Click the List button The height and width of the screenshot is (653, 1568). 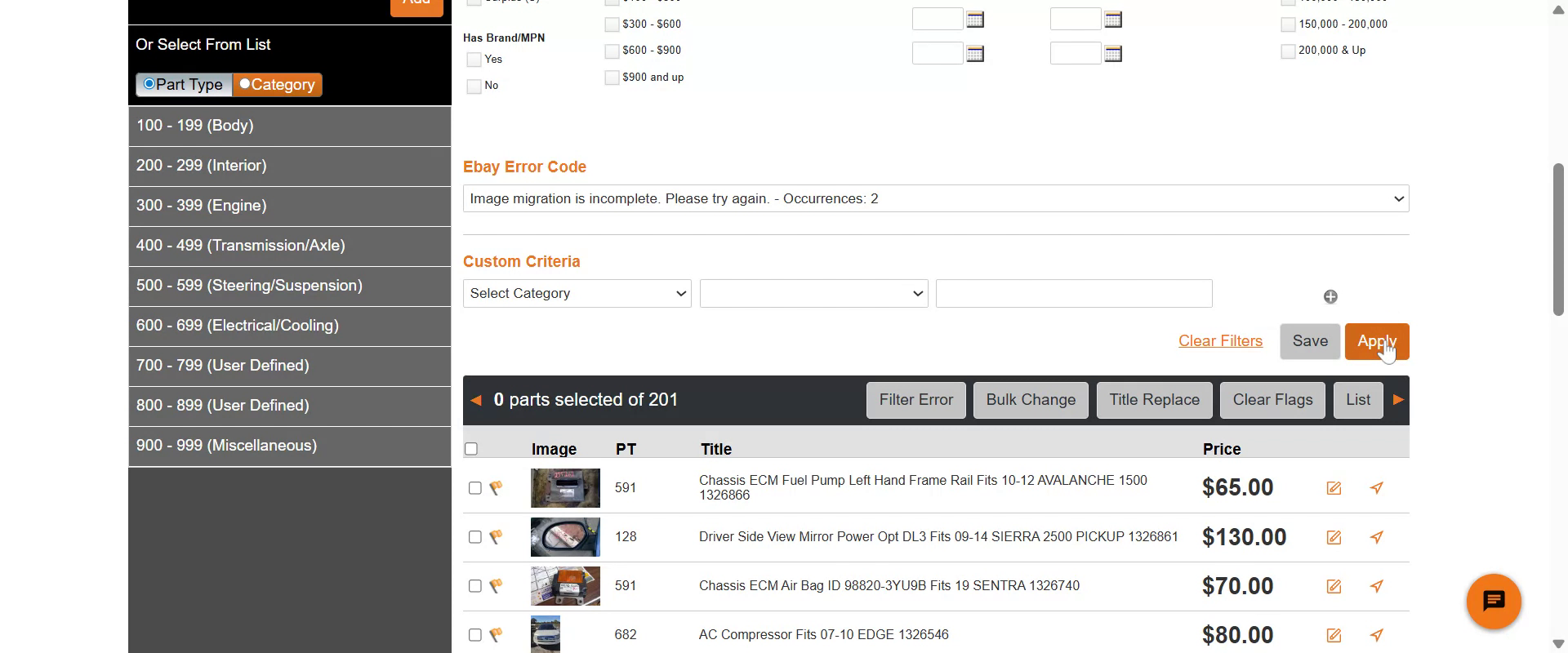[1358, 400]
